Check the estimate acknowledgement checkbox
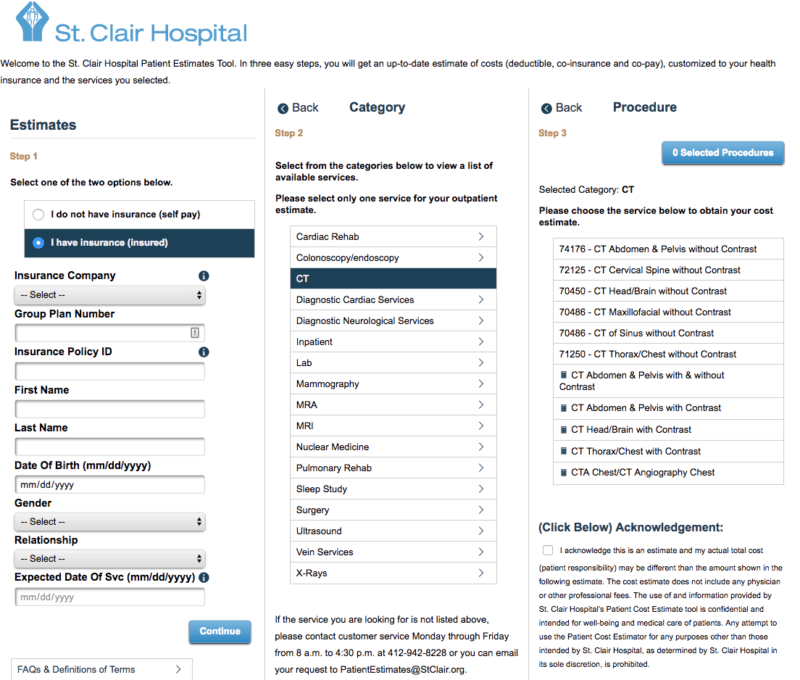The image size is (800, 680). 547,549
